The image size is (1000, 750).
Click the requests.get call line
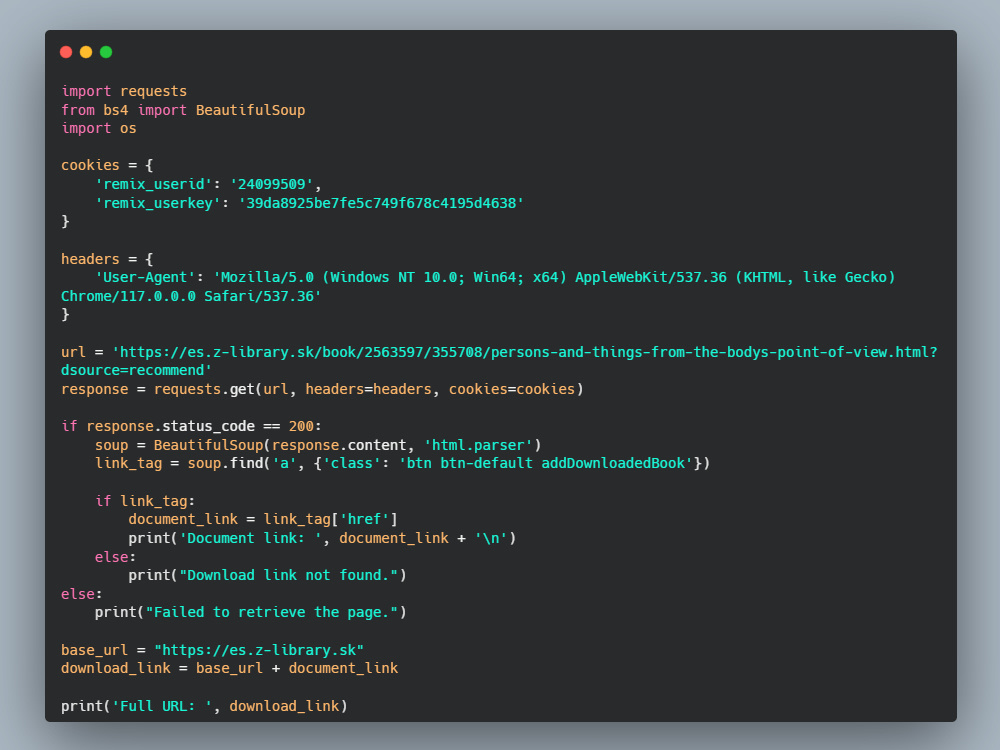[x=322, y=390]
